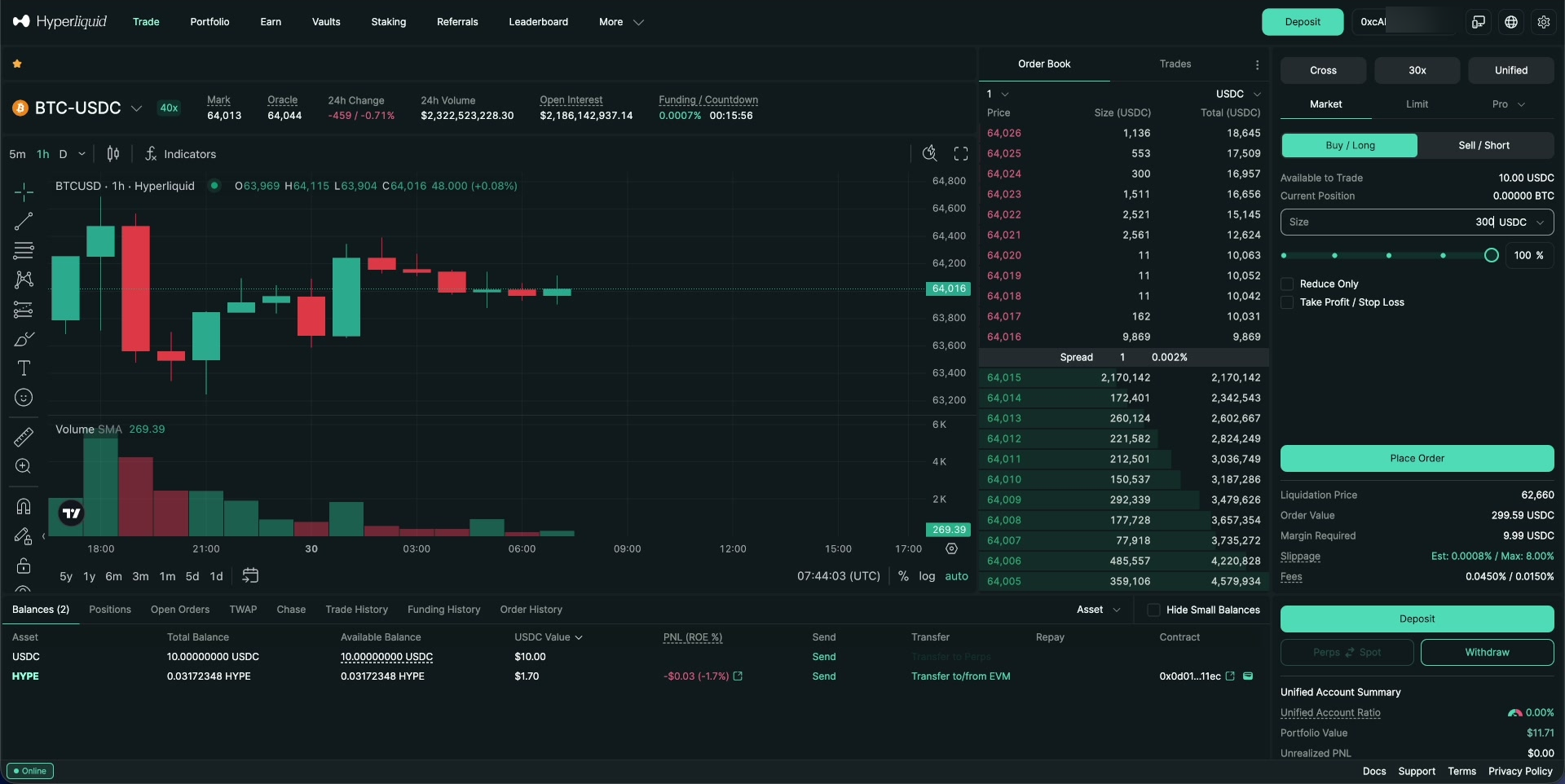This screenshot has height=784, width=1565.
Task: Open the Trade History tab
Action: 356,610
